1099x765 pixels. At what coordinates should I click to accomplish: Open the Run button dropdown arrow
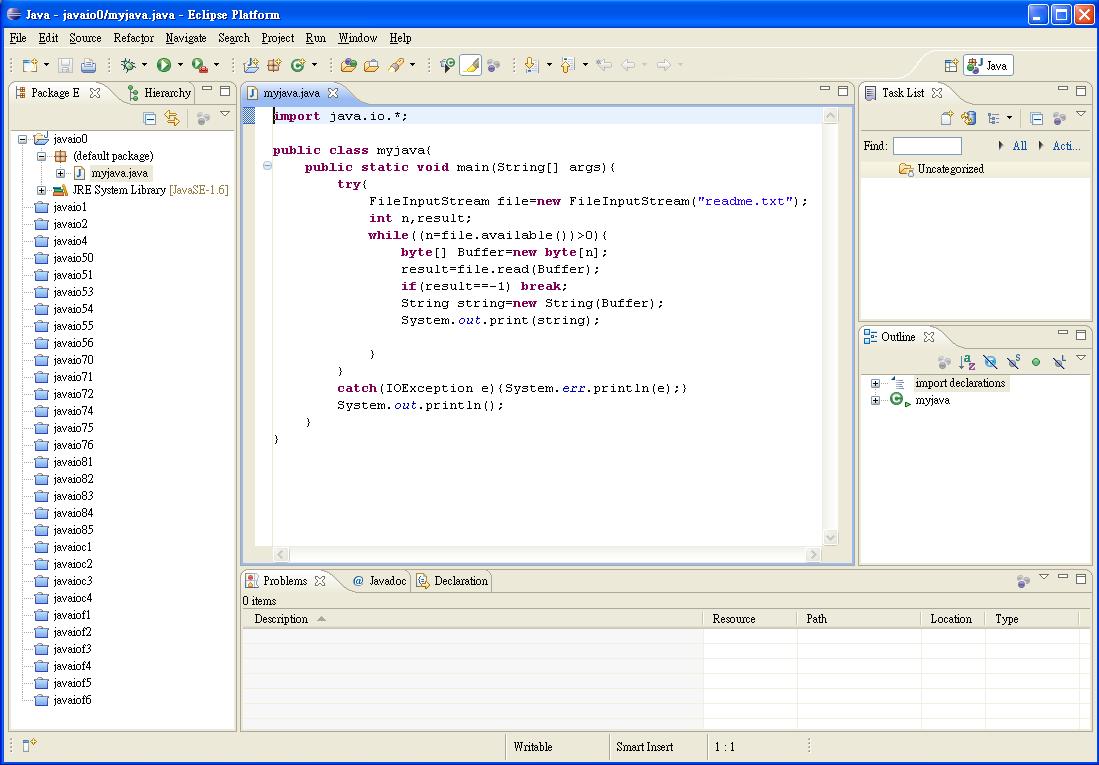pyautogui.click(x=179, y=65)
